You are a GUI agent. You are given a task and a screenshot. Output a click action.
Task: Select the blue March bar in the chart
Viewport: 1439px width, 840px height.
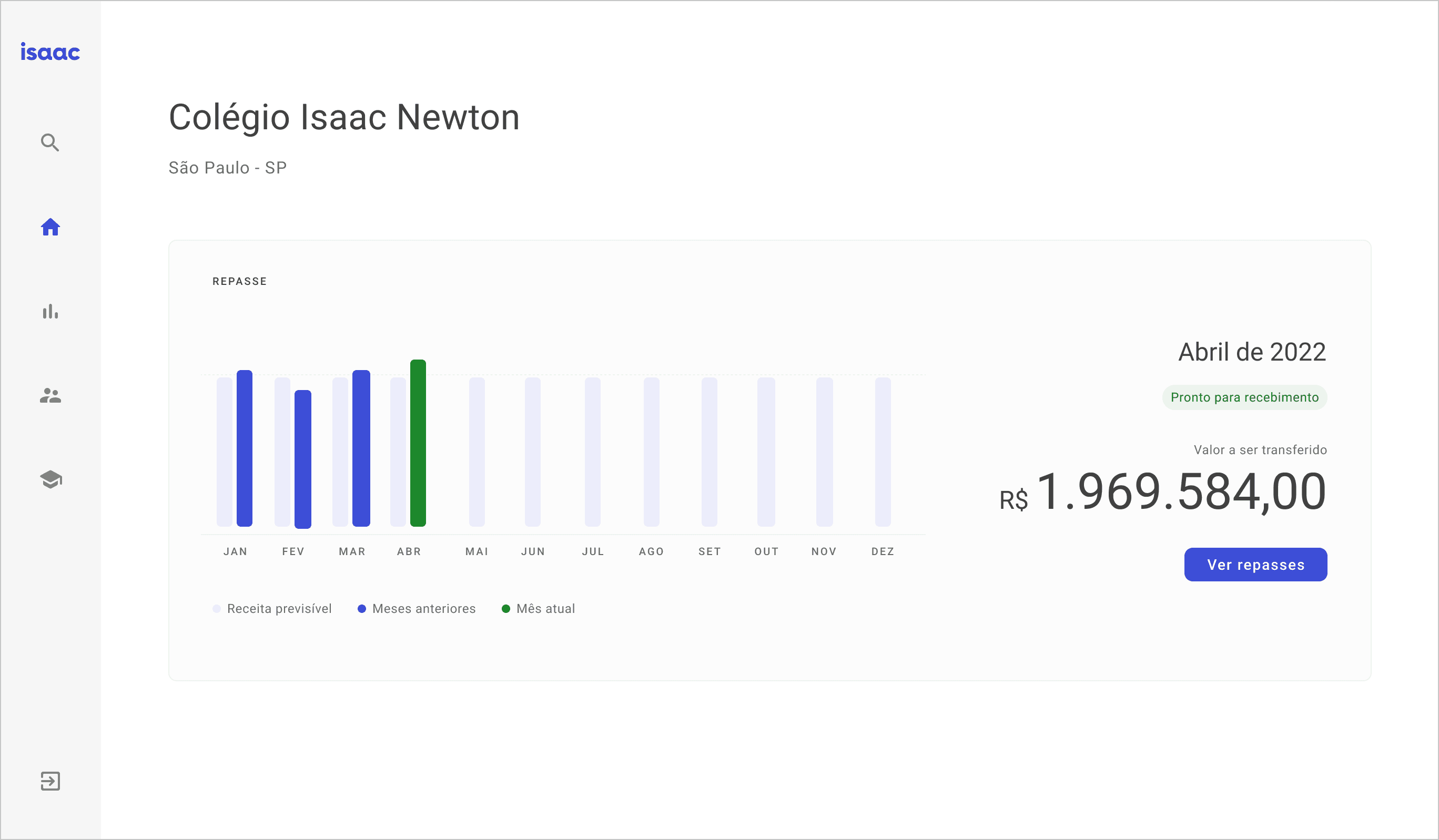click(361, 448)
